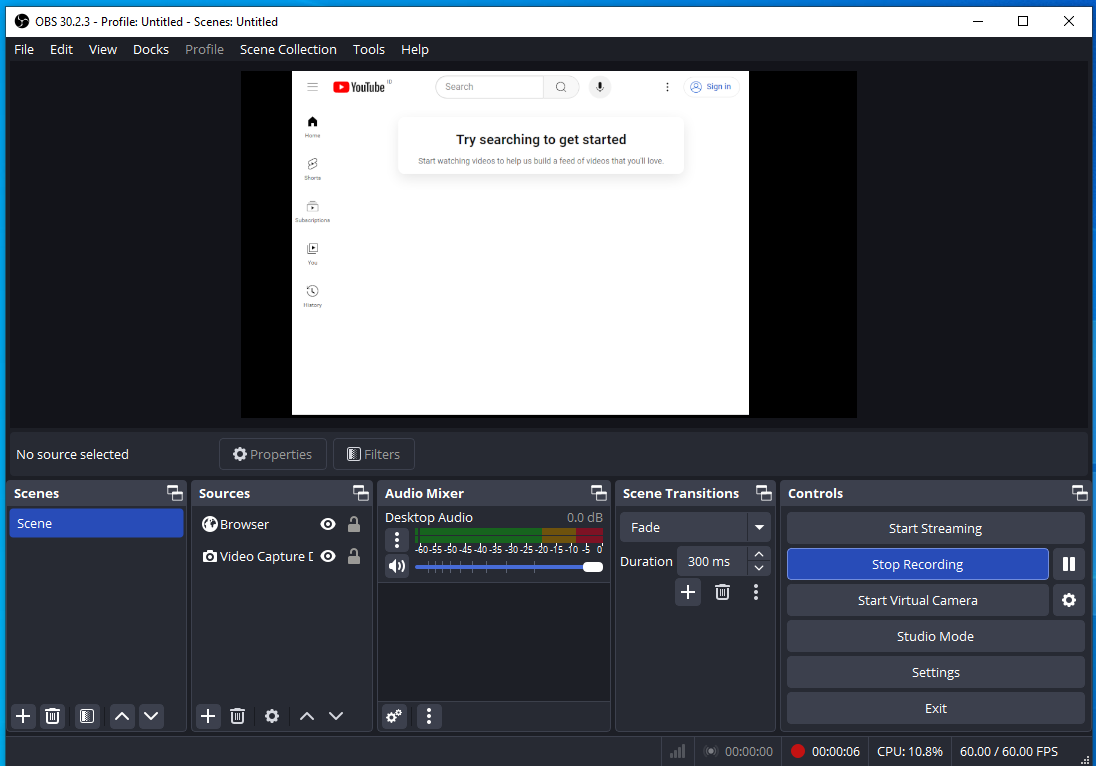
Task: Open the Tools menu
Action: click(368, 50)
